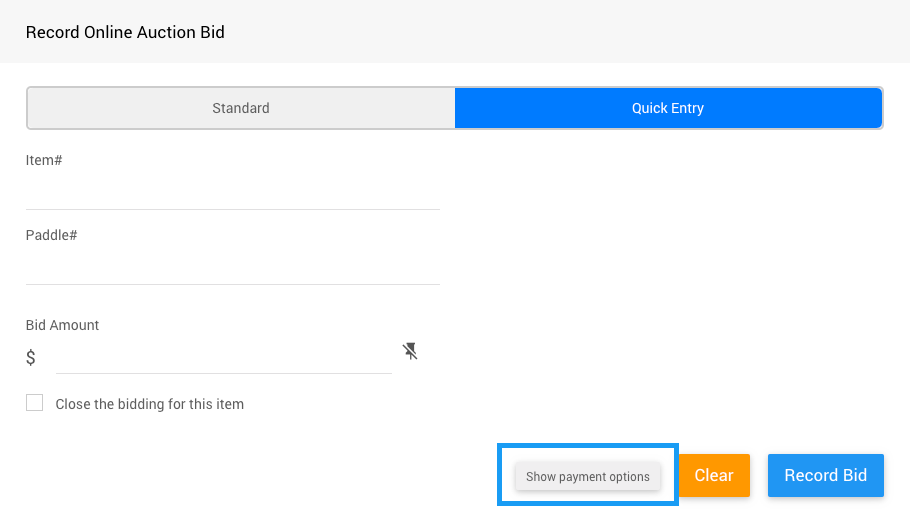
Task: Switch to the Standard entry tab
Action: 241,108
